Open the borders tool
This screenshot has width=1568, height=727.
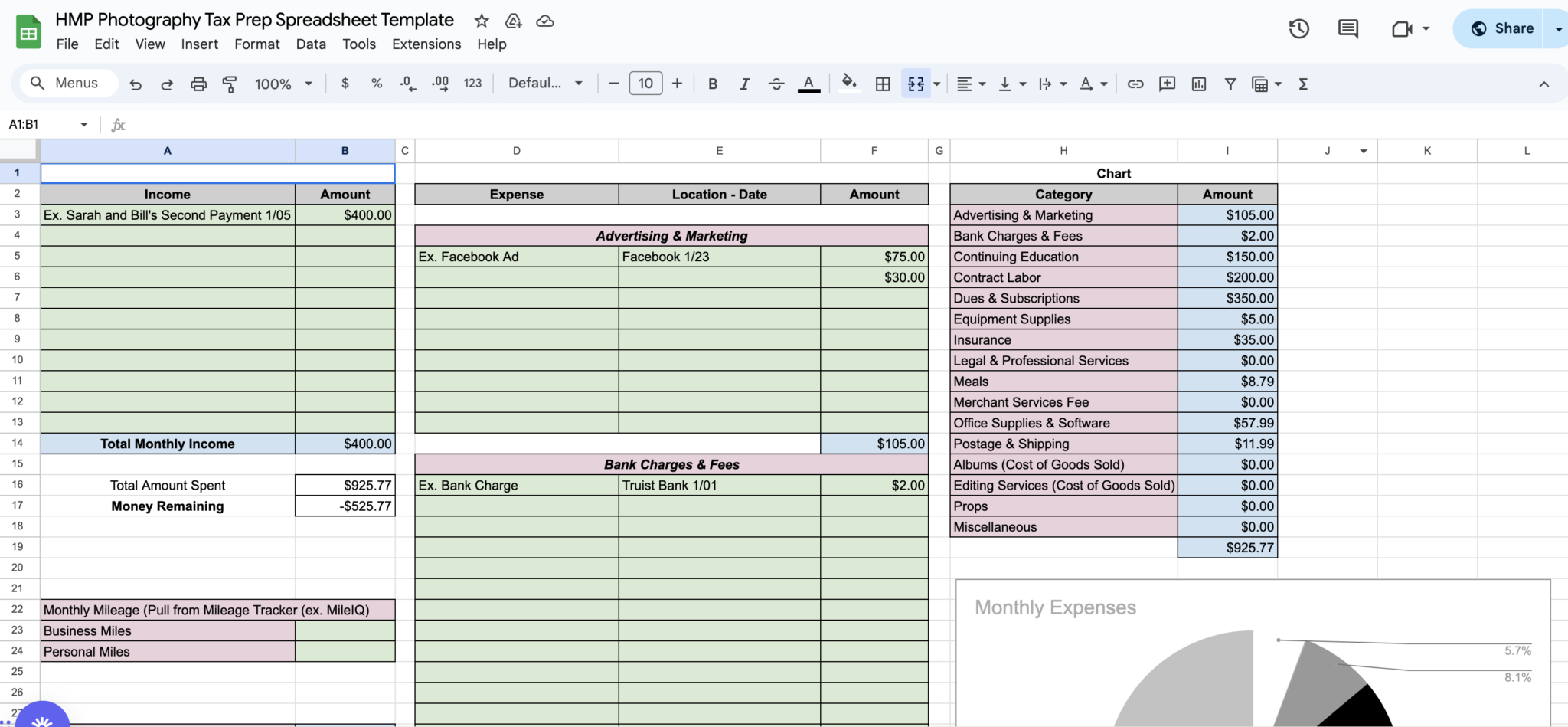[x=882, y=83]
